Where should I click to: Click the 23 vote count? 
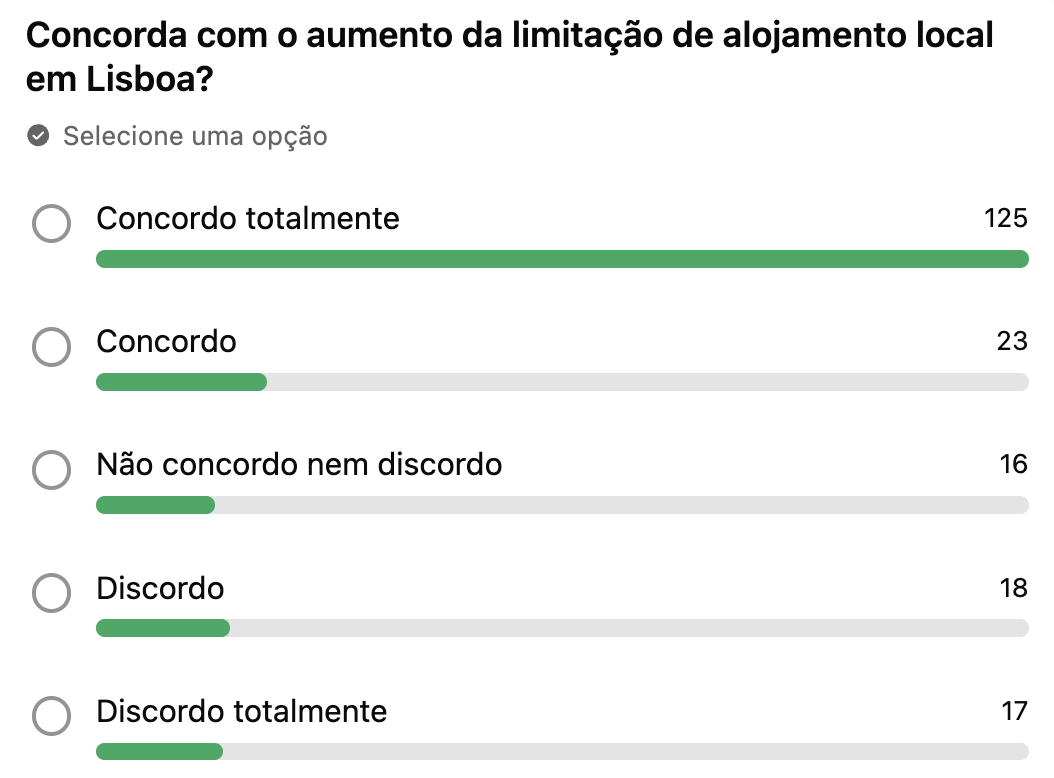pos(1012,341)
